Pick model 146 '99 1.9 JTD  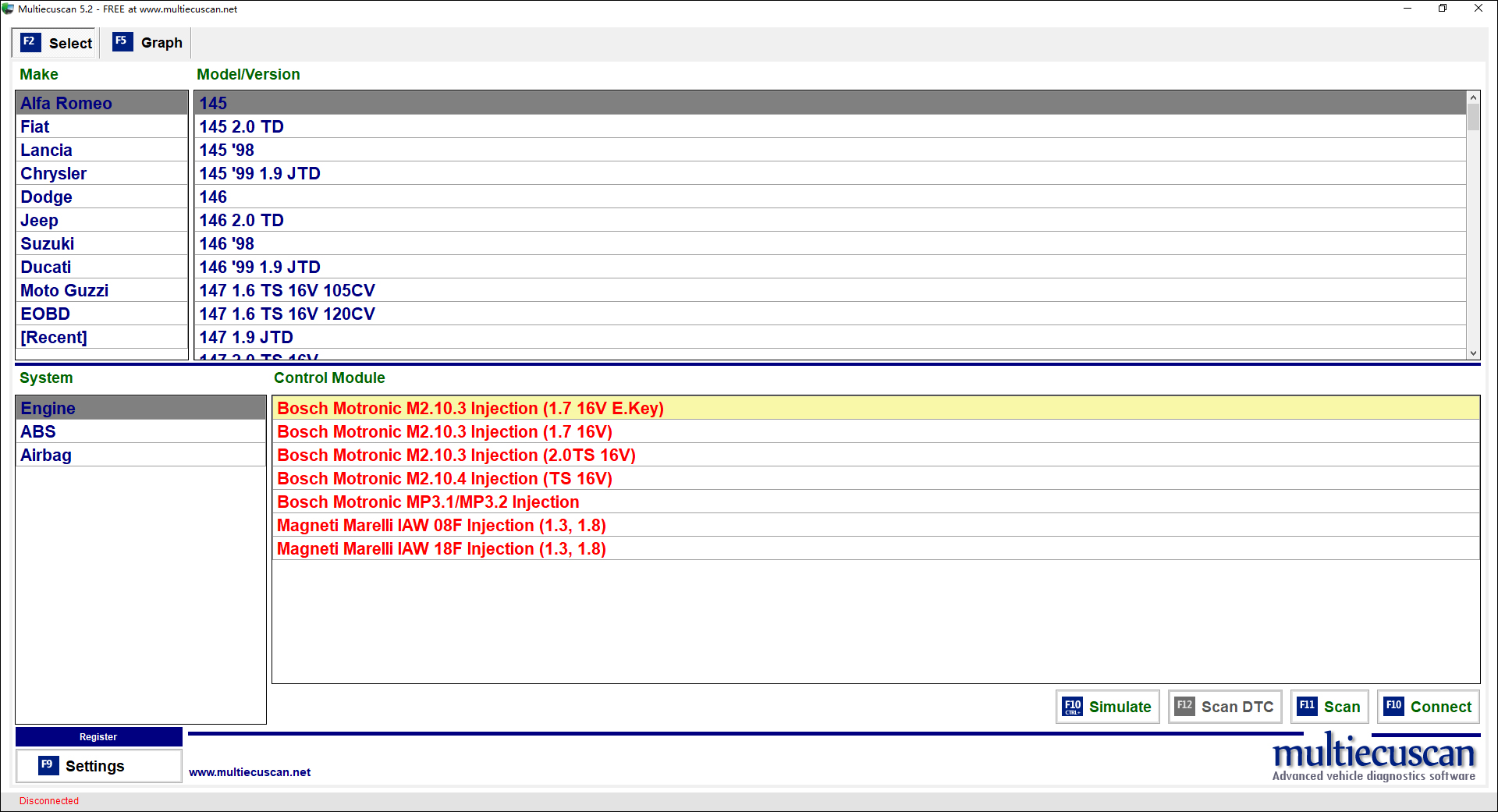(830, 267)
